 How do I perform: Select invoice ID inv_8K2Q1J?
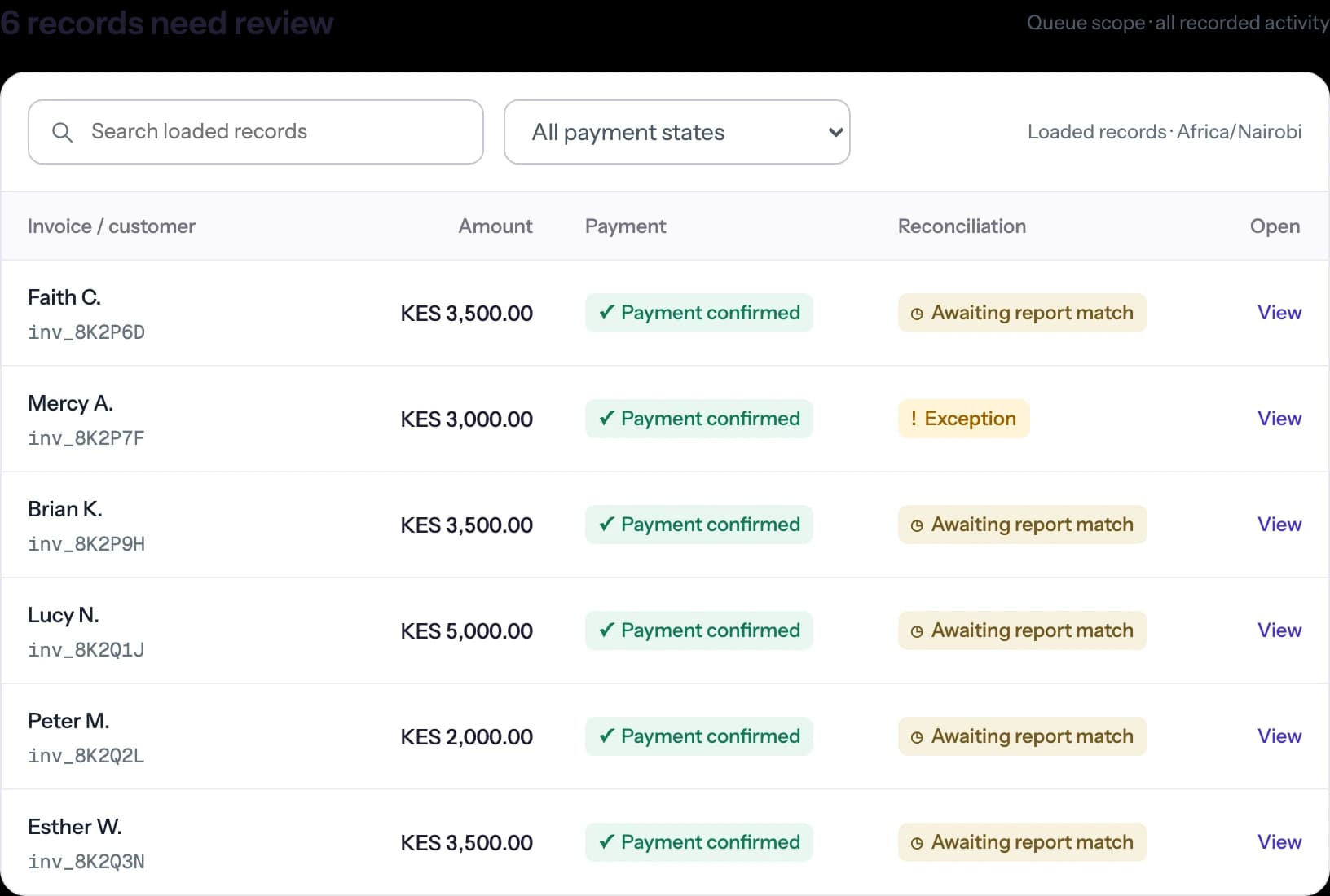coord(86,650)
